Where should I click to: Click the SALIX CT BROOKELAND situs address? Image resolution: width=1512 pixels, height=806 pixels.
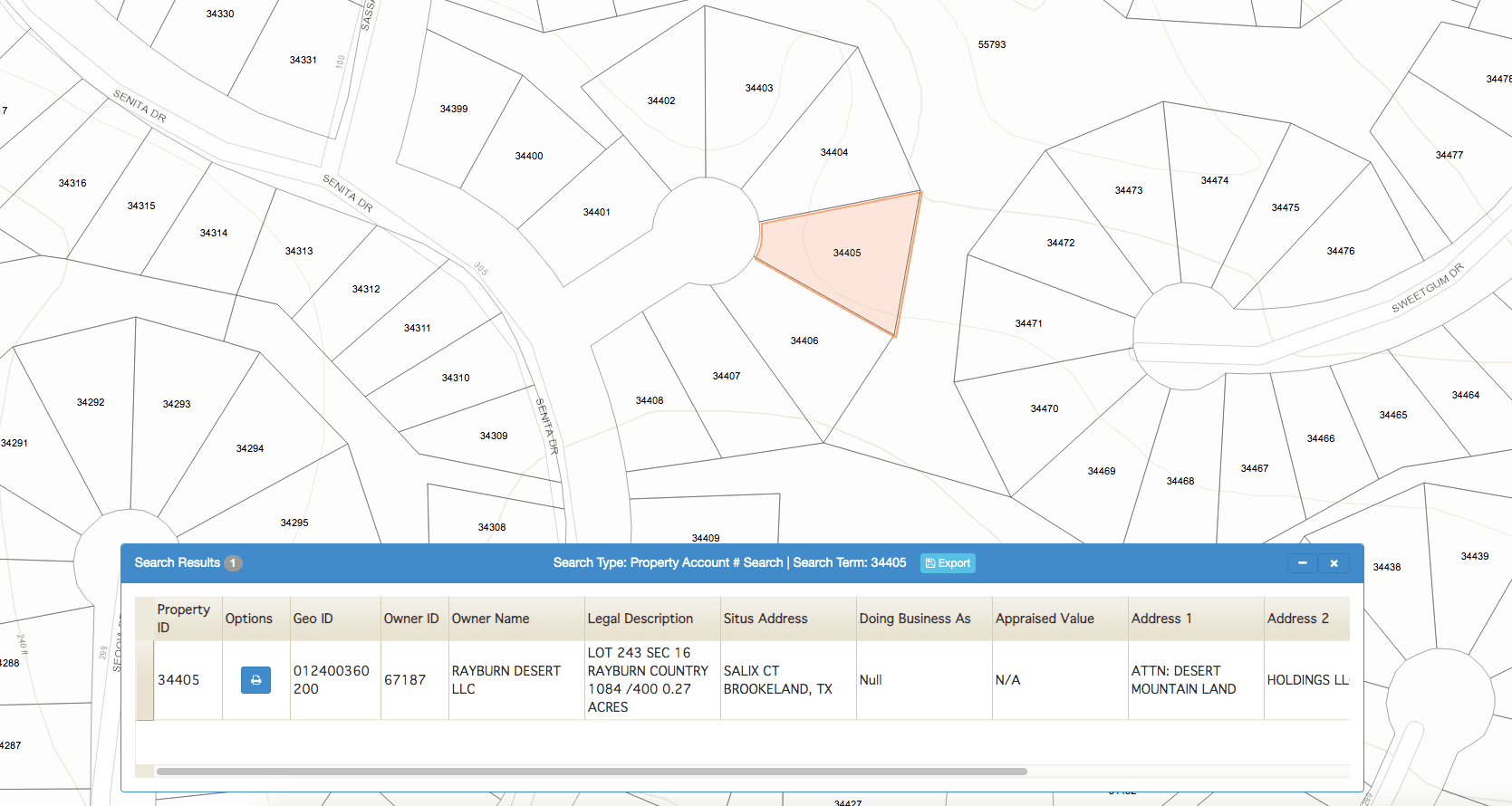[788, 680]
